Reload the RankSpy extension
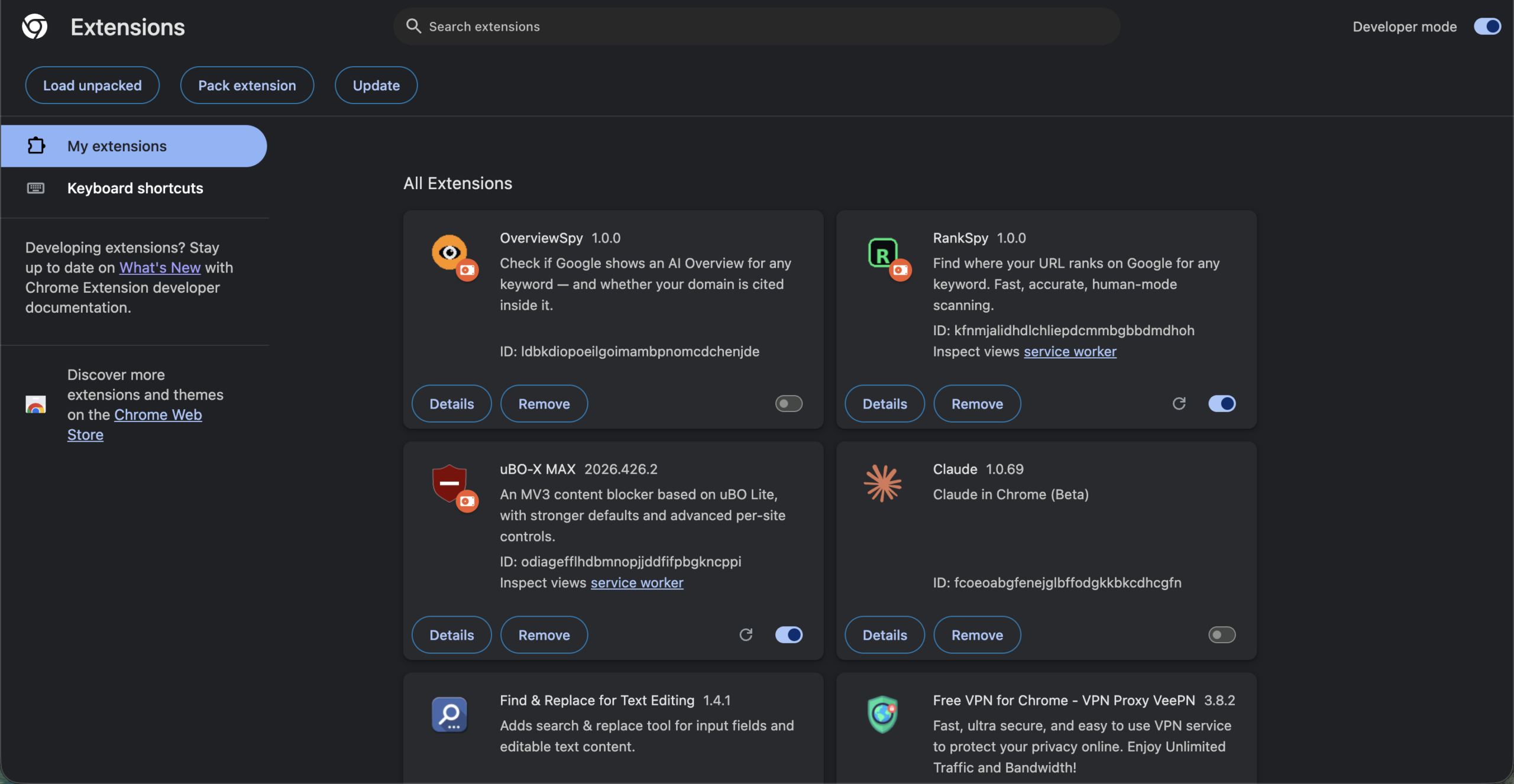The height and width of the screenshot is (784, 1514). click(x=1179, y=403)
